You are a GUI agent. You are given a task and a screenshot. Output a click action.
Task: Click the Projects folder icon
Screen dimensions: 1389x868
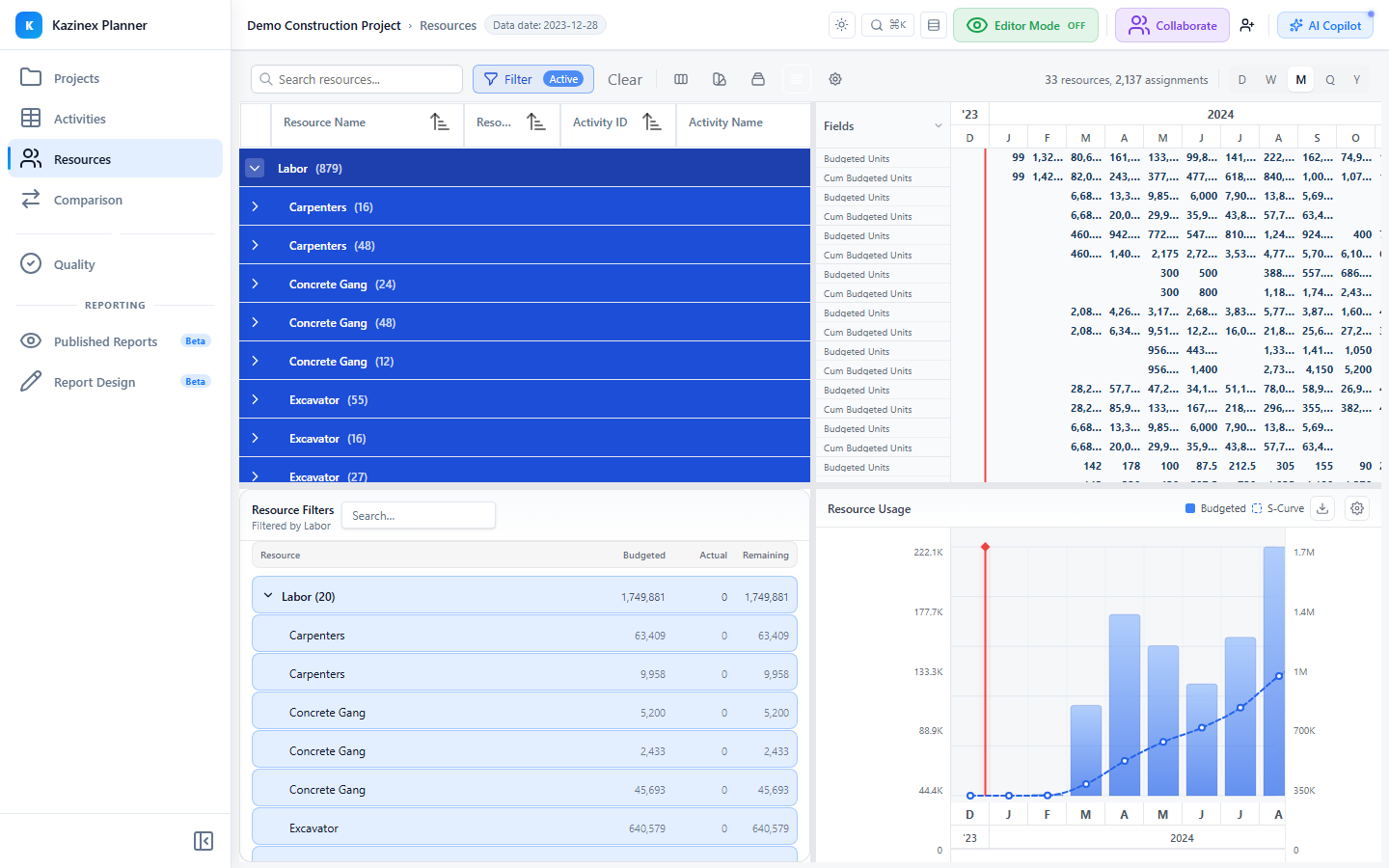click(x=31, y=77)
